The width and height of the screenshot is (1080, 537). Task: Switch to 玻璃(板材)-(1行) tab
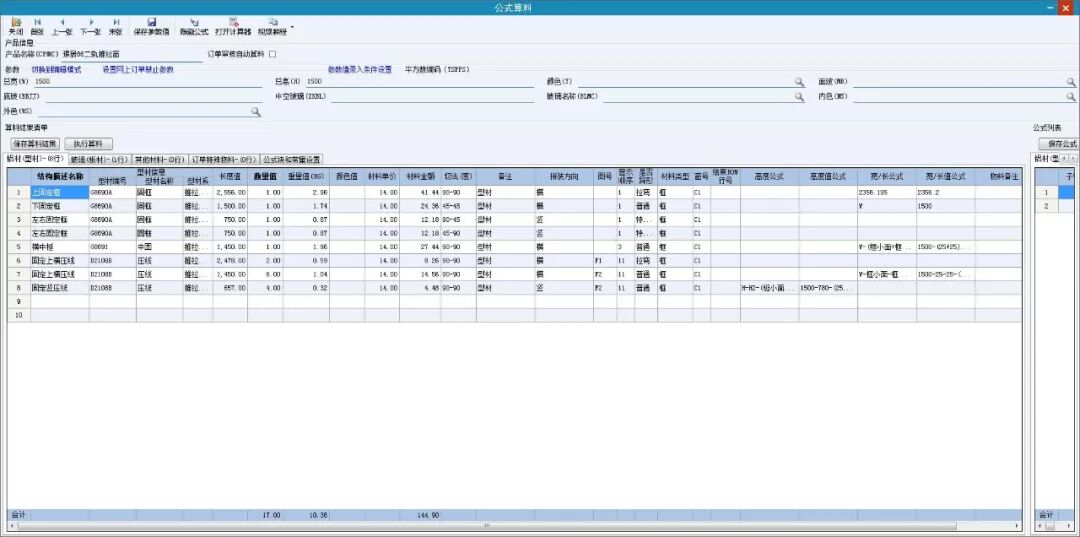click(99, 160)
